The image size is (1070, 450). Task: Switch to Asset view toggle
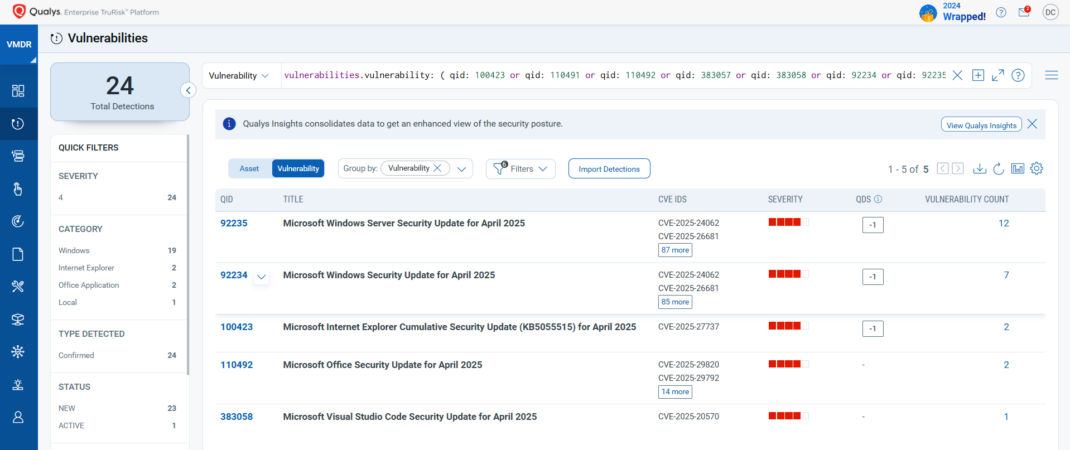click(x=249, y=169)
